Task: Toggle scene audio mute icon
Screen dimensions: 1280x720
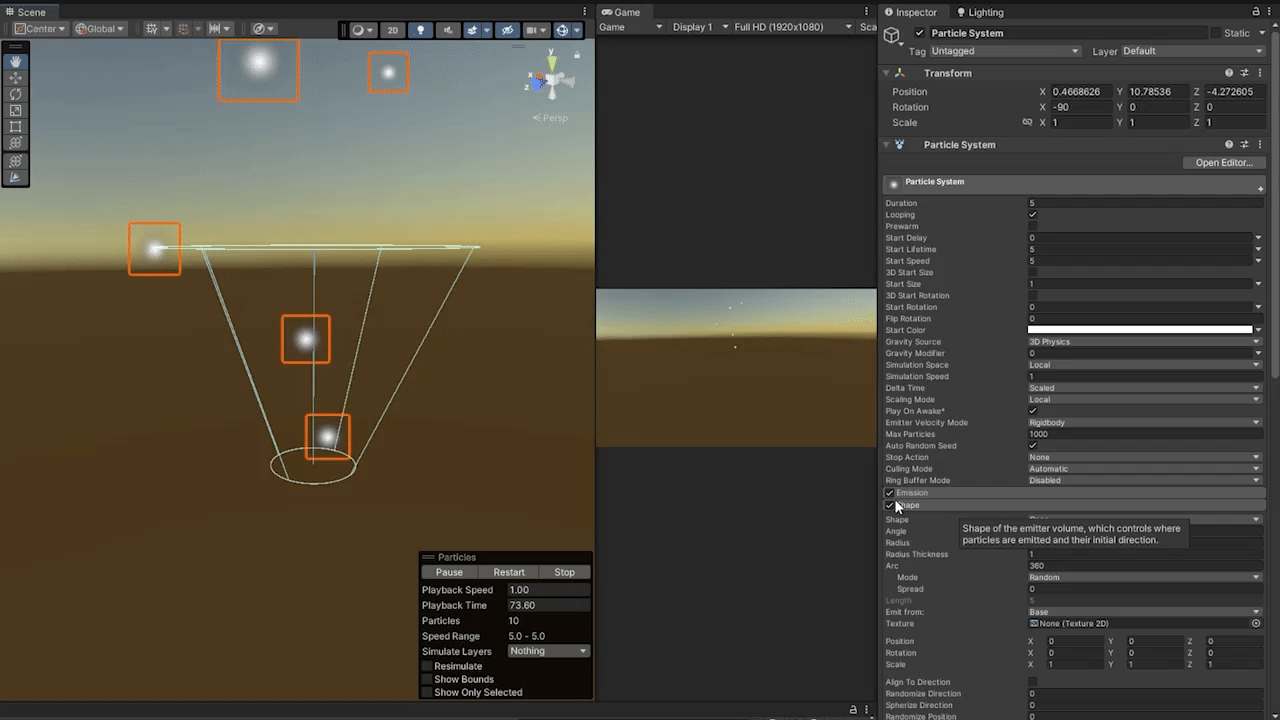Action: click(x=447, y=30)
